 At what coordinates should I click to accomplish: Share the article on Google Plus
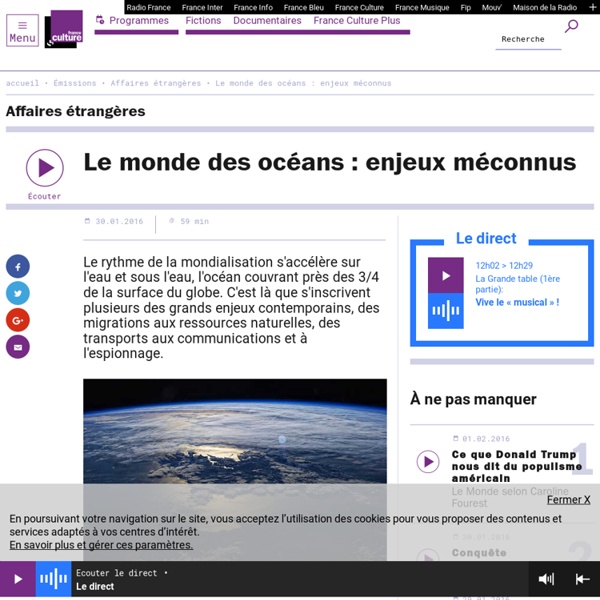[18, 320]
